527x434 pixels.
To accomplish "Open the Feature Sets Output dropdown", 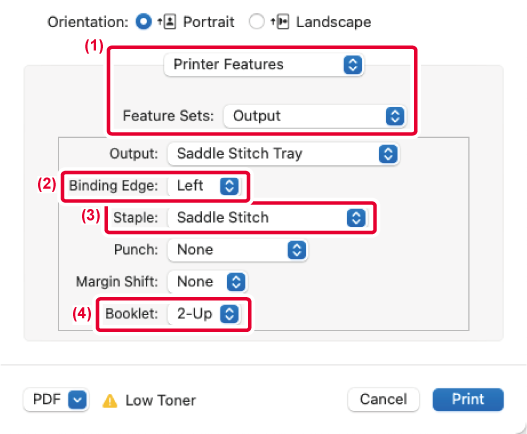I will pyautogui.click(x=315, y=116).
